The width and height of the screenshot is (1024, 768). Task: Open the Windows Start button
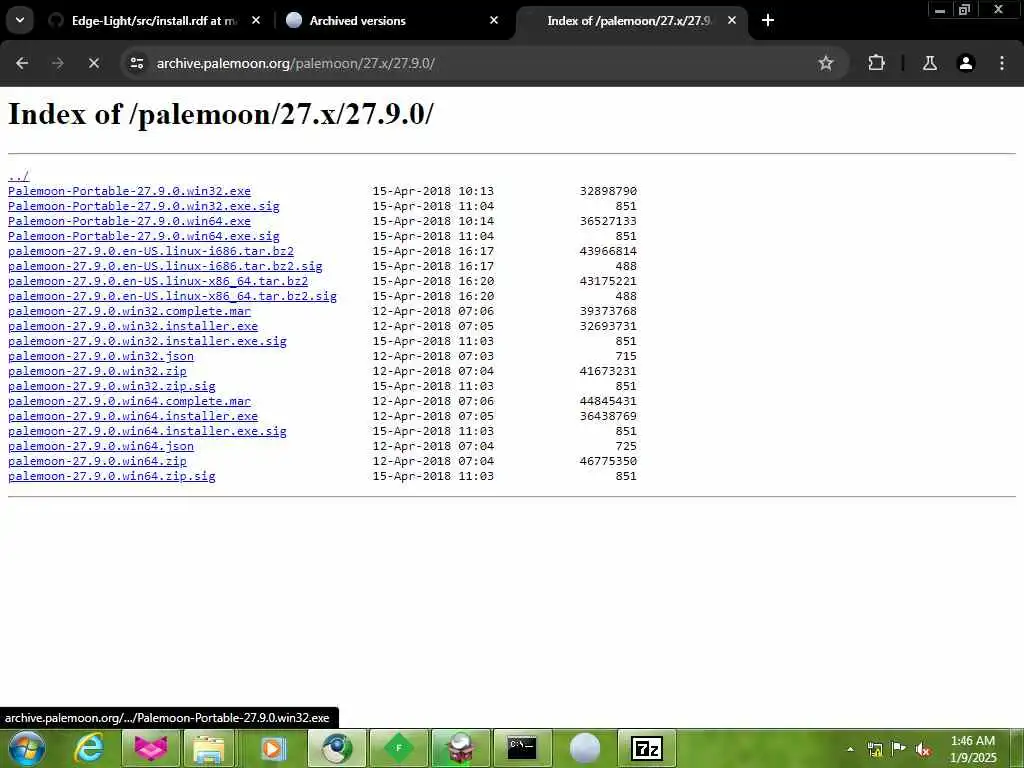tap(27, 748)
